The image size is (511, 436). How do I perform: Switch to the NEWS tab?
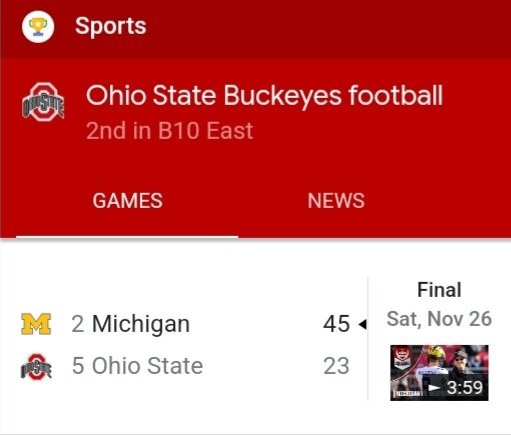[x=336, y=201]
